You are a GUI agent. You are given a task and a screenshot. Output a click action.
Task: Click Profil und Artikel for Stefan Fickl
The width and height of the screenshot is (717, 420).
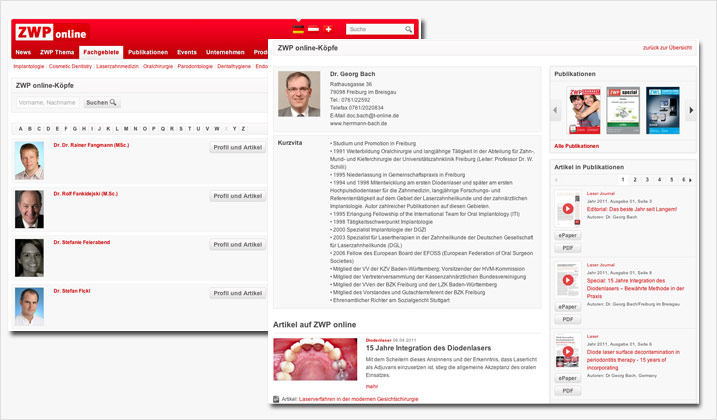pos(237,293)
